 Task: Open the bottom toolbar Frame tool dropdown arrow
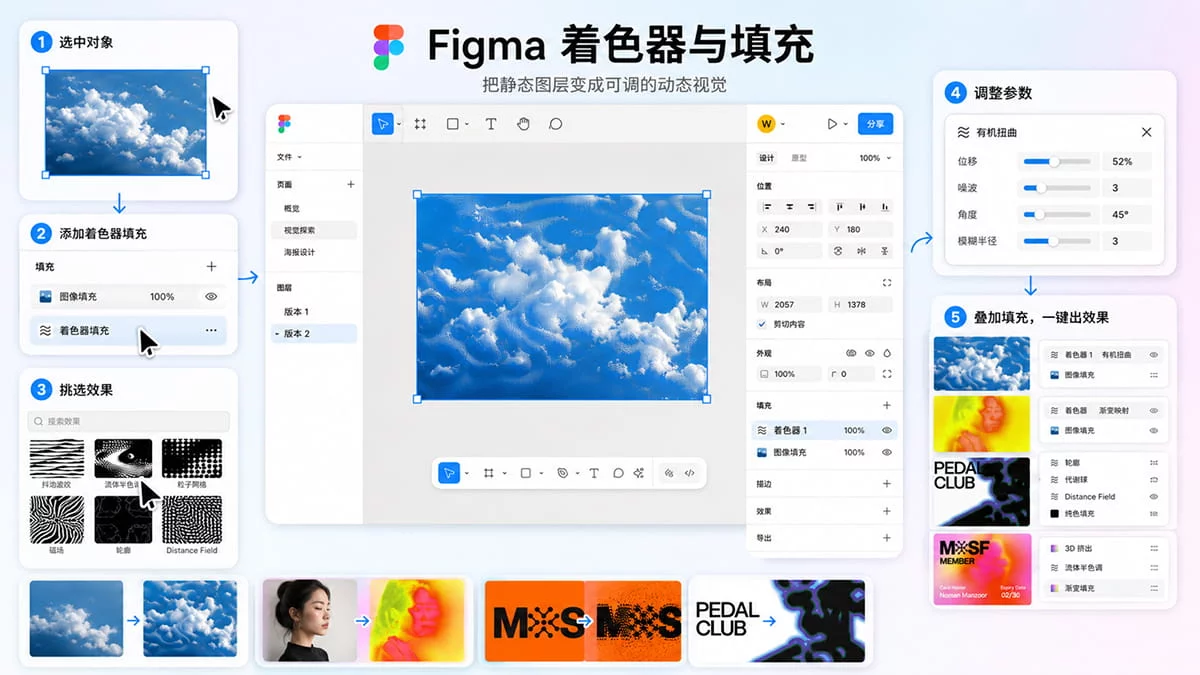[x=504, y=473]
